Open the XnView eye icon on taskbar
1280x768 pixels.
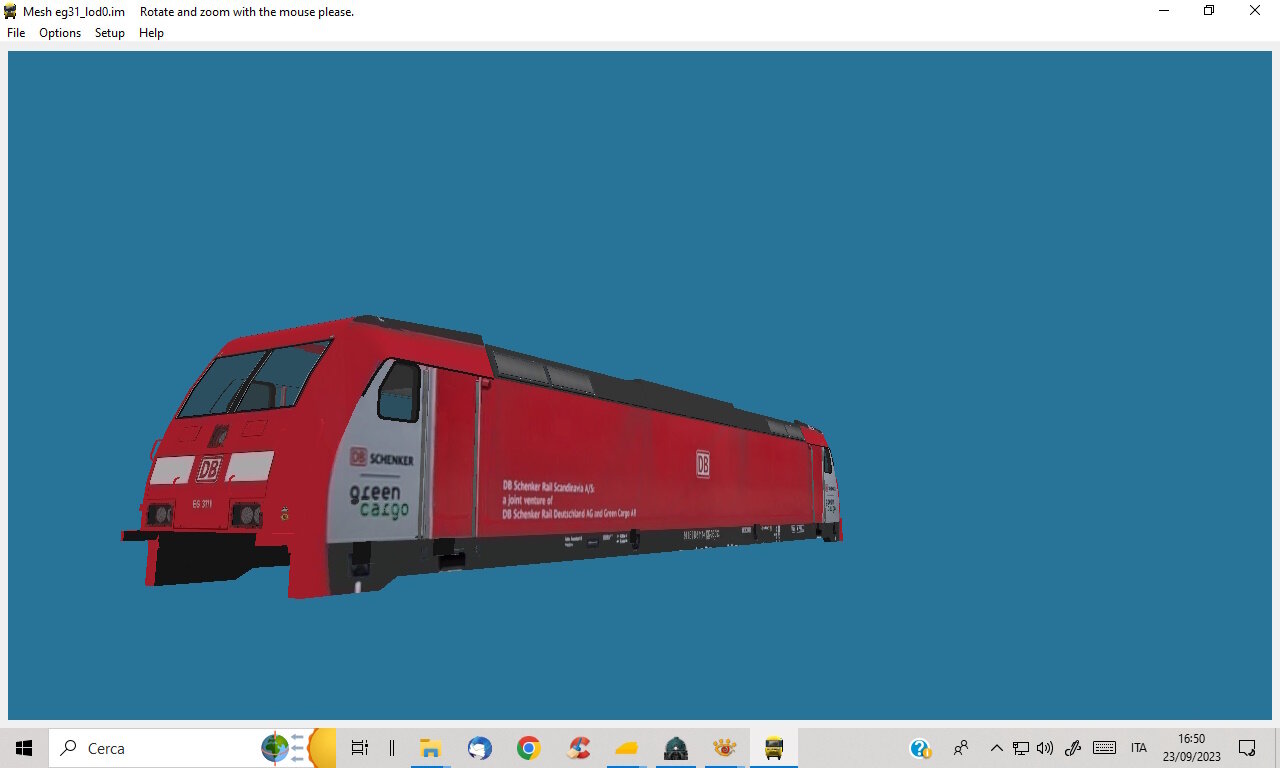tap(725, 748)
